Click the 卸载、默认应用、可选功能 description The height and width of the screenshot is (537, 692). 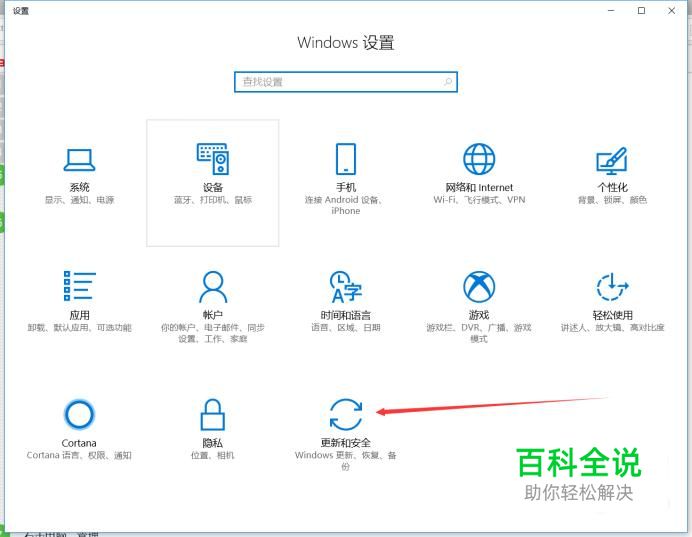pyautogui.click(x=79, y=327)
